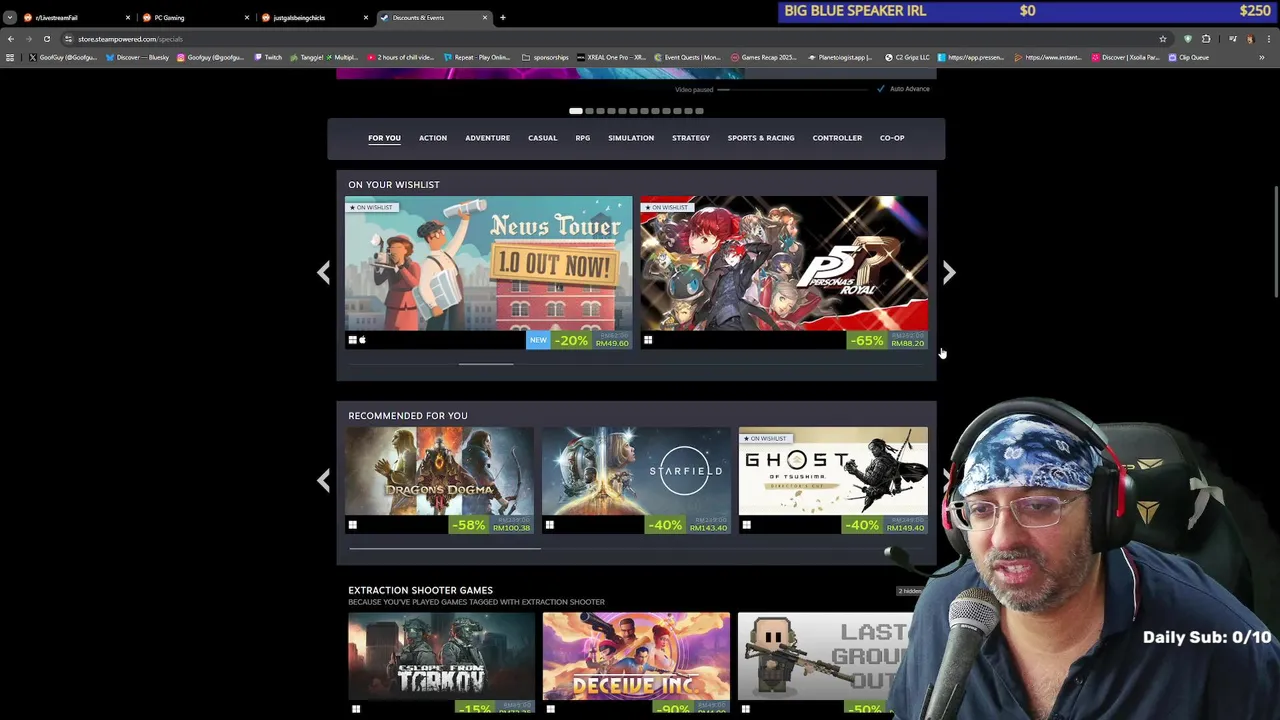The height and width of the screenshot is (720, 1280).
Task: Go to previous recommended items arrow
Action: pos(324,481)
